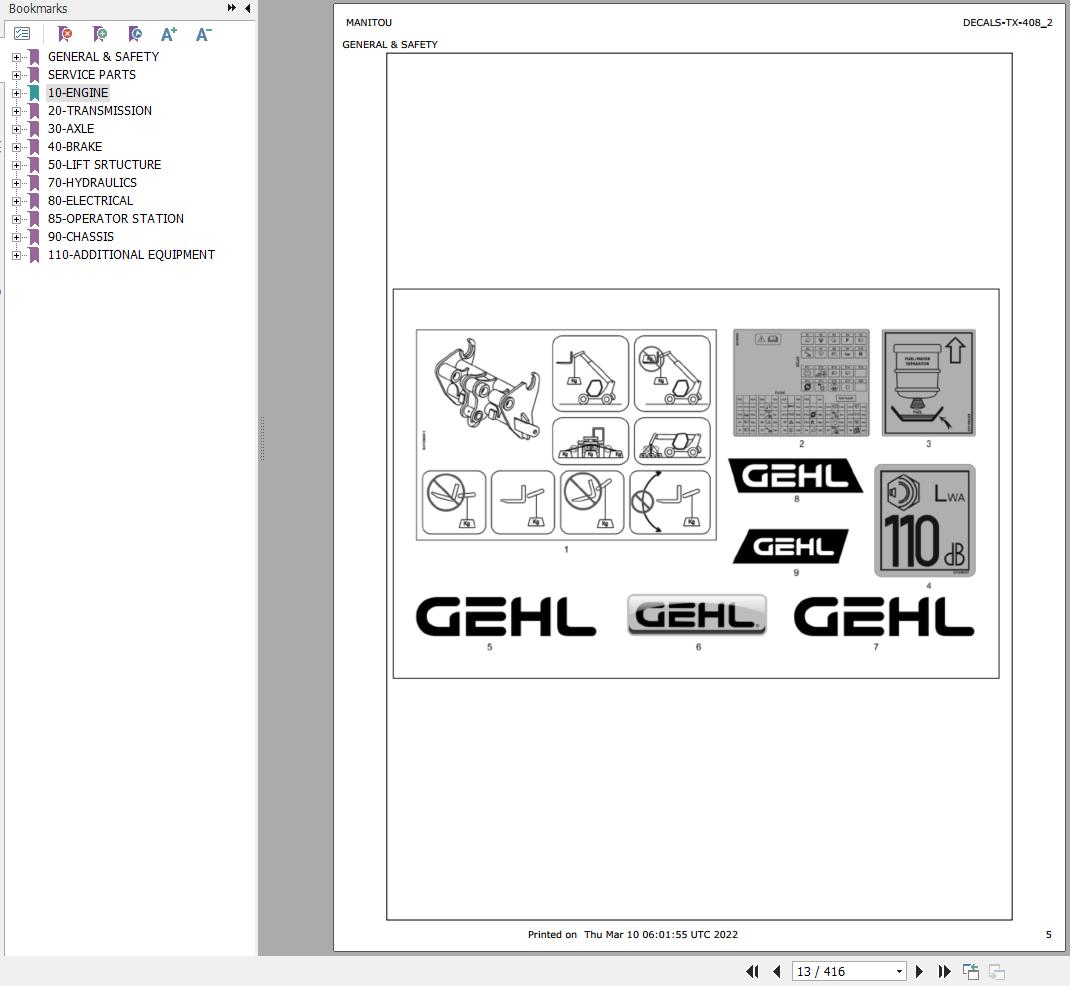The width and height of the screenshot is (1070, 986).
Task: Click the DECALS-TX-408_2 page header text
Action: tap(1007, 23)
